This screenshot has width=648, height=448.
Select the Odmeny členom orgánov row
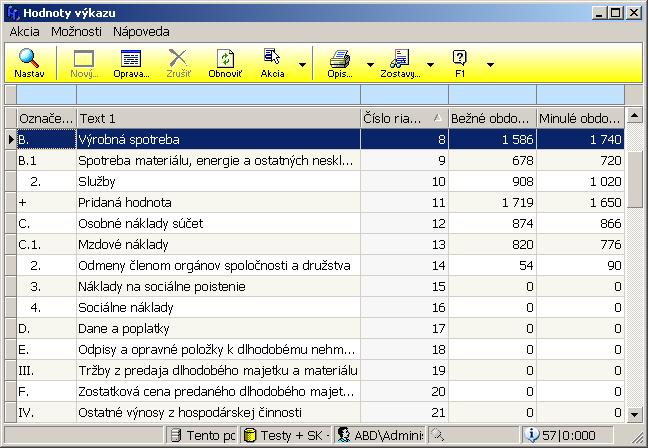320,265
